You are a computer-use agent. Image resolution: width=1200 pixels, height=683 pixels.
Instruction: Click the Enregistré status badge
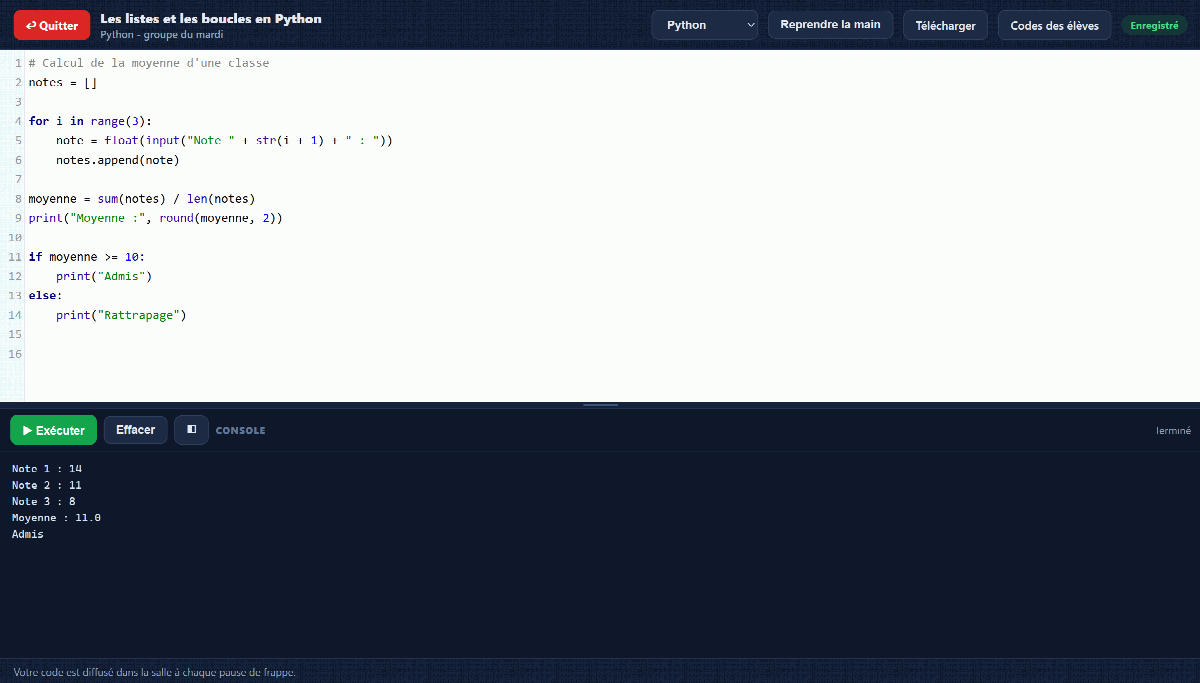coord(1154,25)
